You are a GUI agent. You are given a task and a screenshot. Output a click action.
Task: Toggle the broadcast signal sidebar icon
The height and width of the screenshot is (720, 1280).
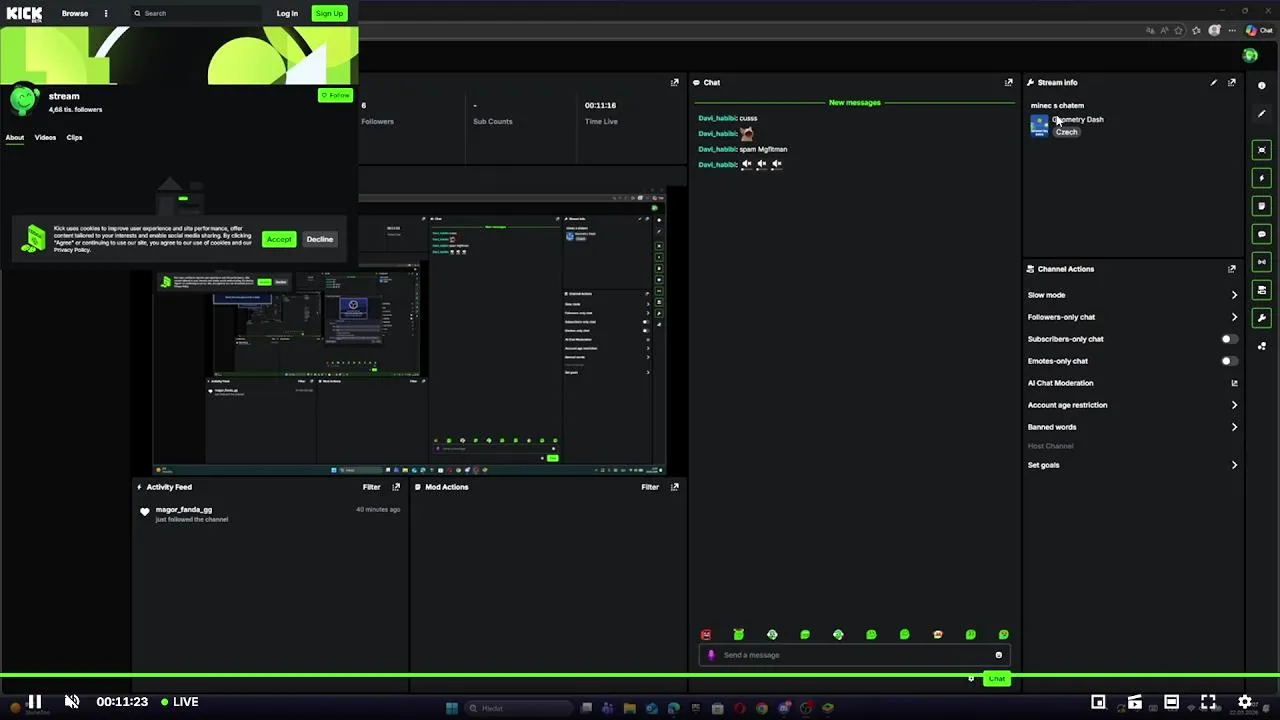click(1262, 262)
